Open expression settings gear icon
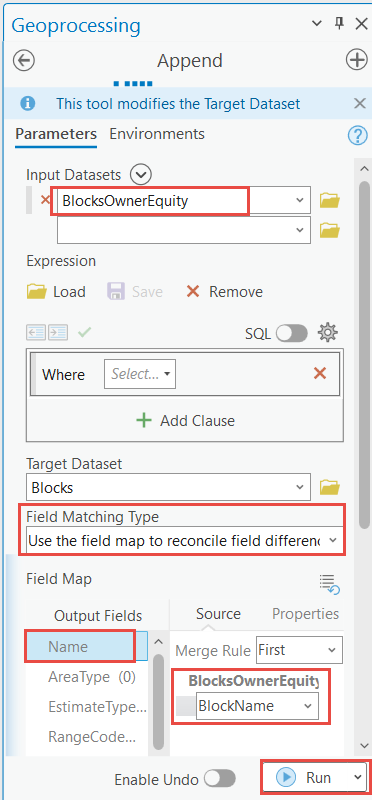The width and height of the screenshot is (372, 800). tap(328, 333)
